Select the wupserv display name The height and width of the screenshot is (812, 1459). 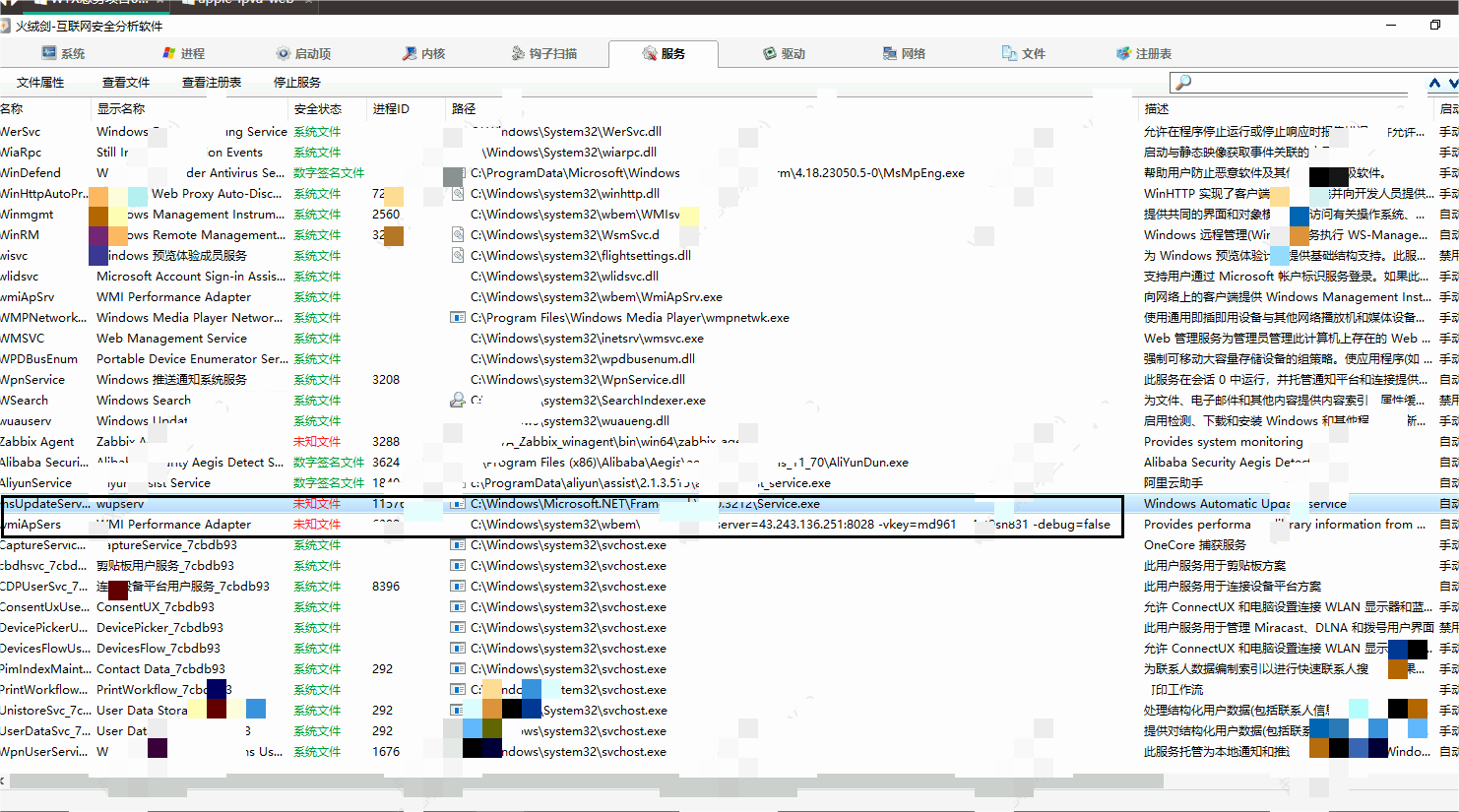point(120,504)
